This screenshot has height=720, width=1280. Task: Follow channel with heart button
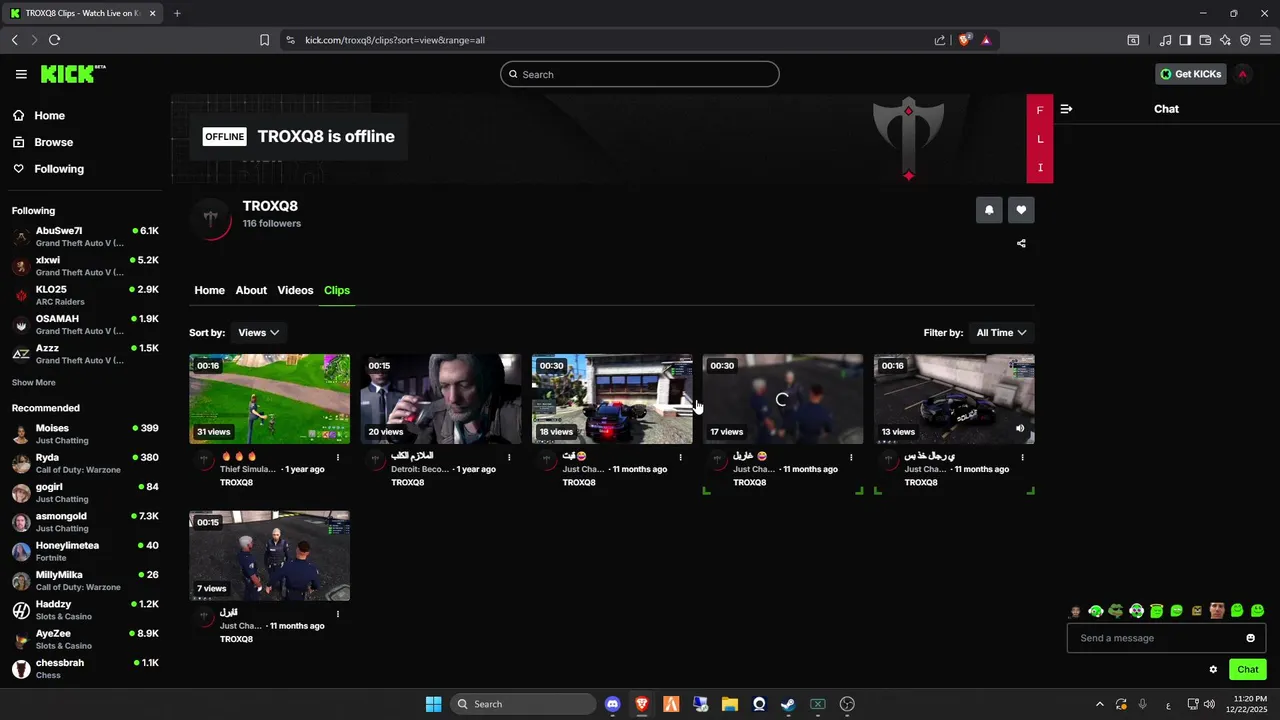point(1021,210)
